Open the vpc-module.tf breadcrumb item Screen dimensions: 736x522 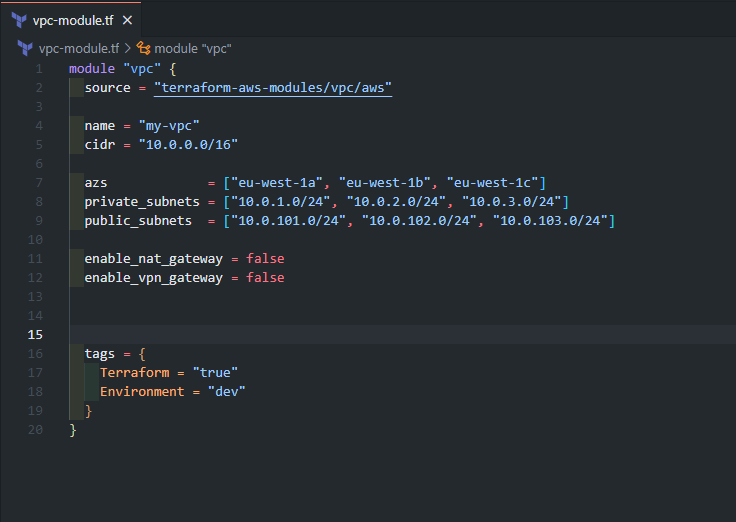(79, 48)
